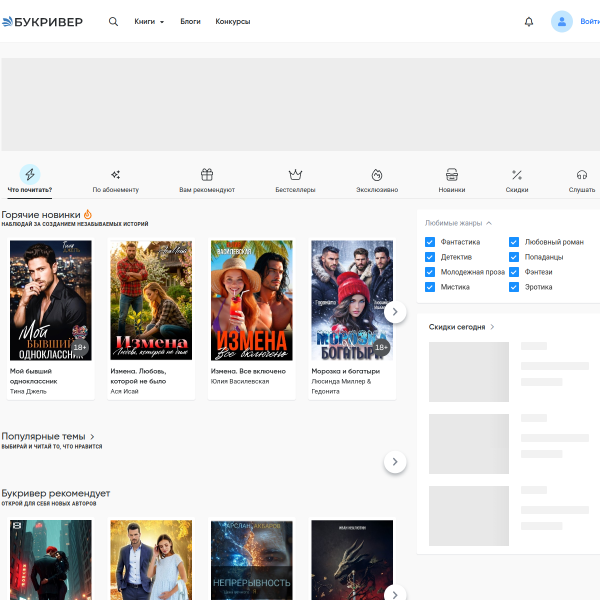Select the gift 'Вам рекомендуют' icon
This screenshot has width=600, height=600.
click(207, 174)
